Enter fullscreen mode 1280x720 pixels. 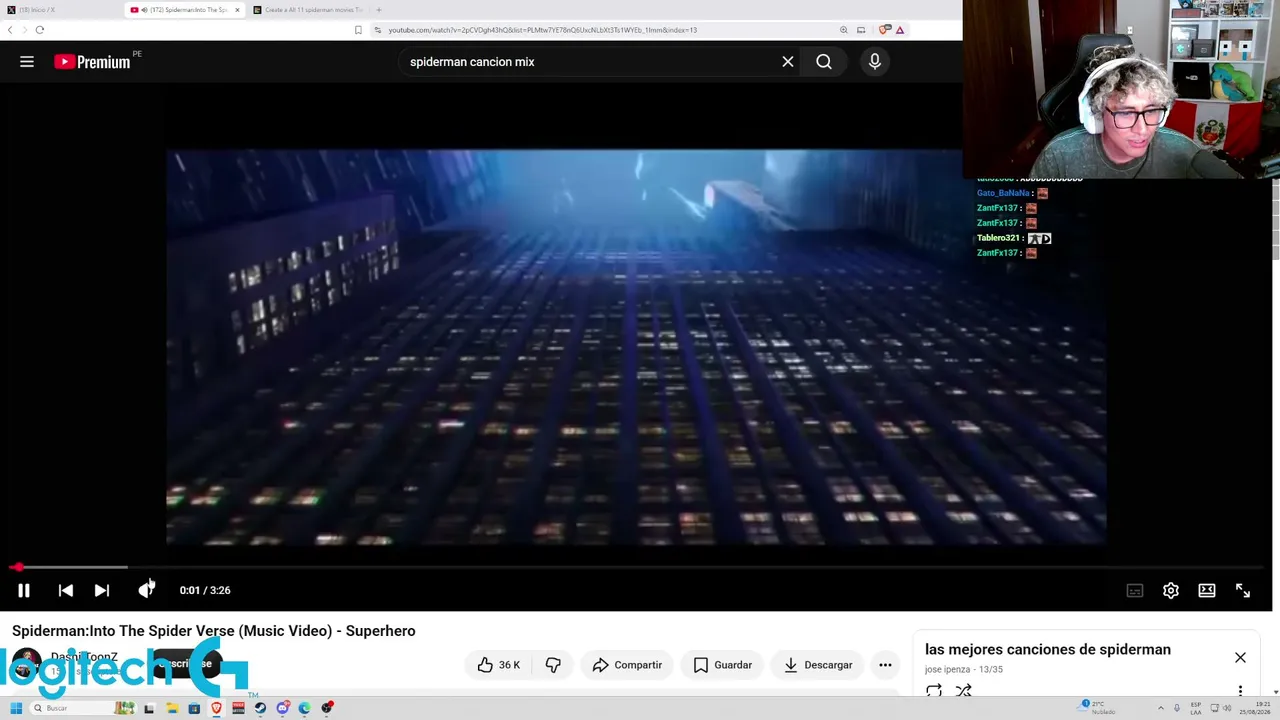[1243, 590]
